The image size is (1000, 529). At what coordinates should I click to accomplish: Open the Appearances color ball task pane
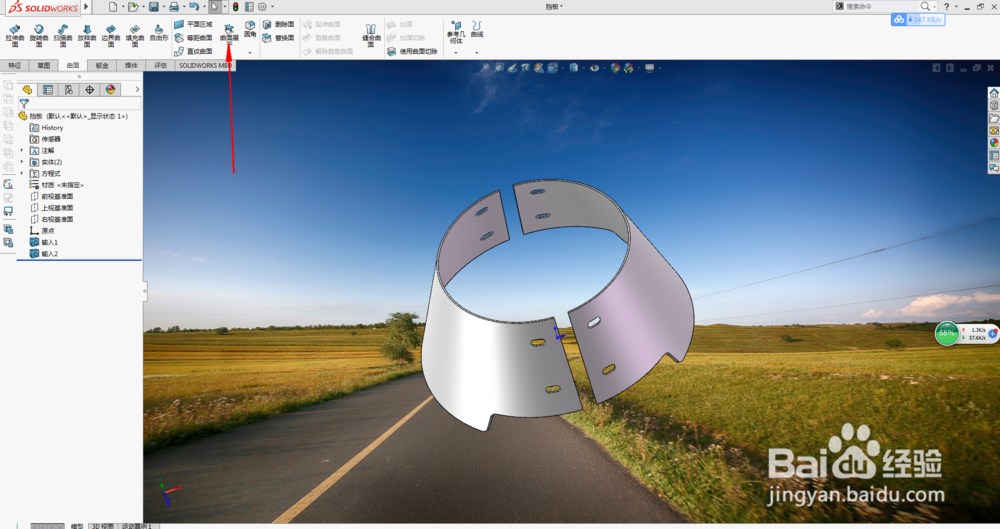click(994, 143)
